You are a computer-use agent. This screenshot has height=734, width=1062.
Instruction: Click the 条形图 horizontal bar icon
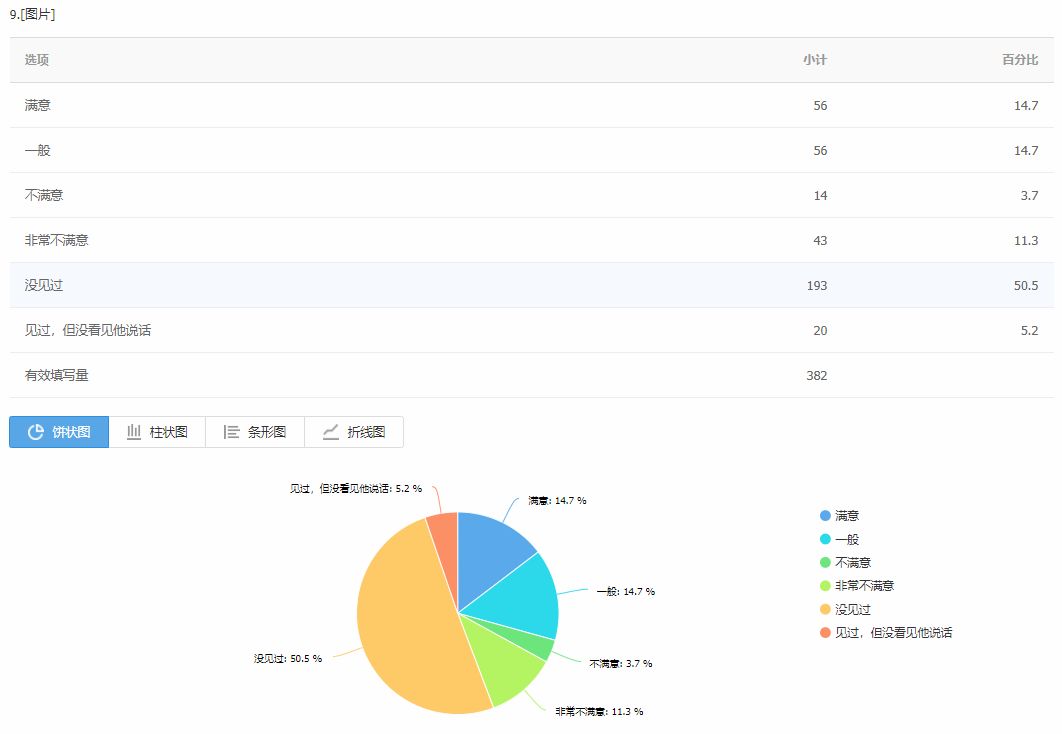[x=232, y=432]
